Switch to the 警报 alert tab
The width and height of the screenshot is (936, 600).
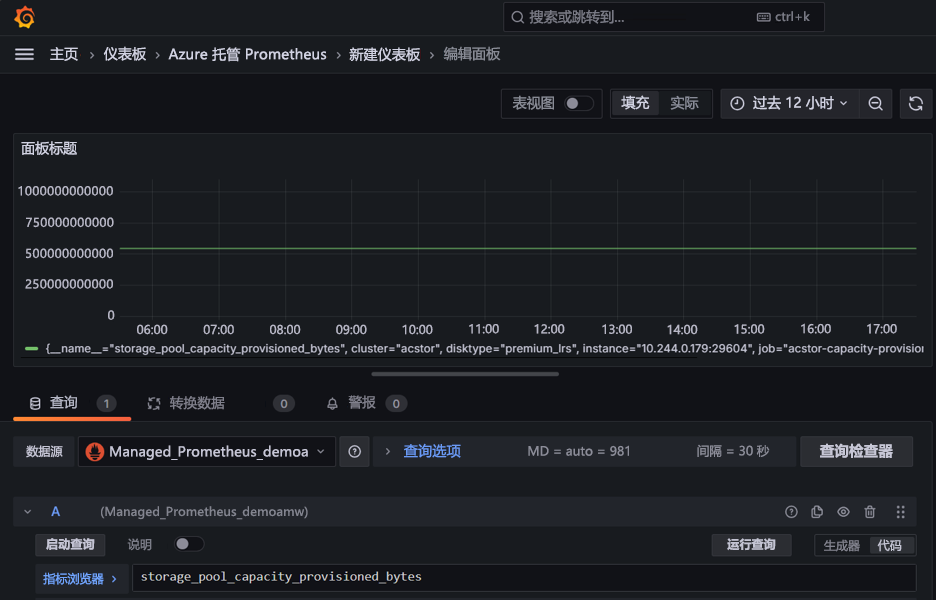(x=362, y=403)
